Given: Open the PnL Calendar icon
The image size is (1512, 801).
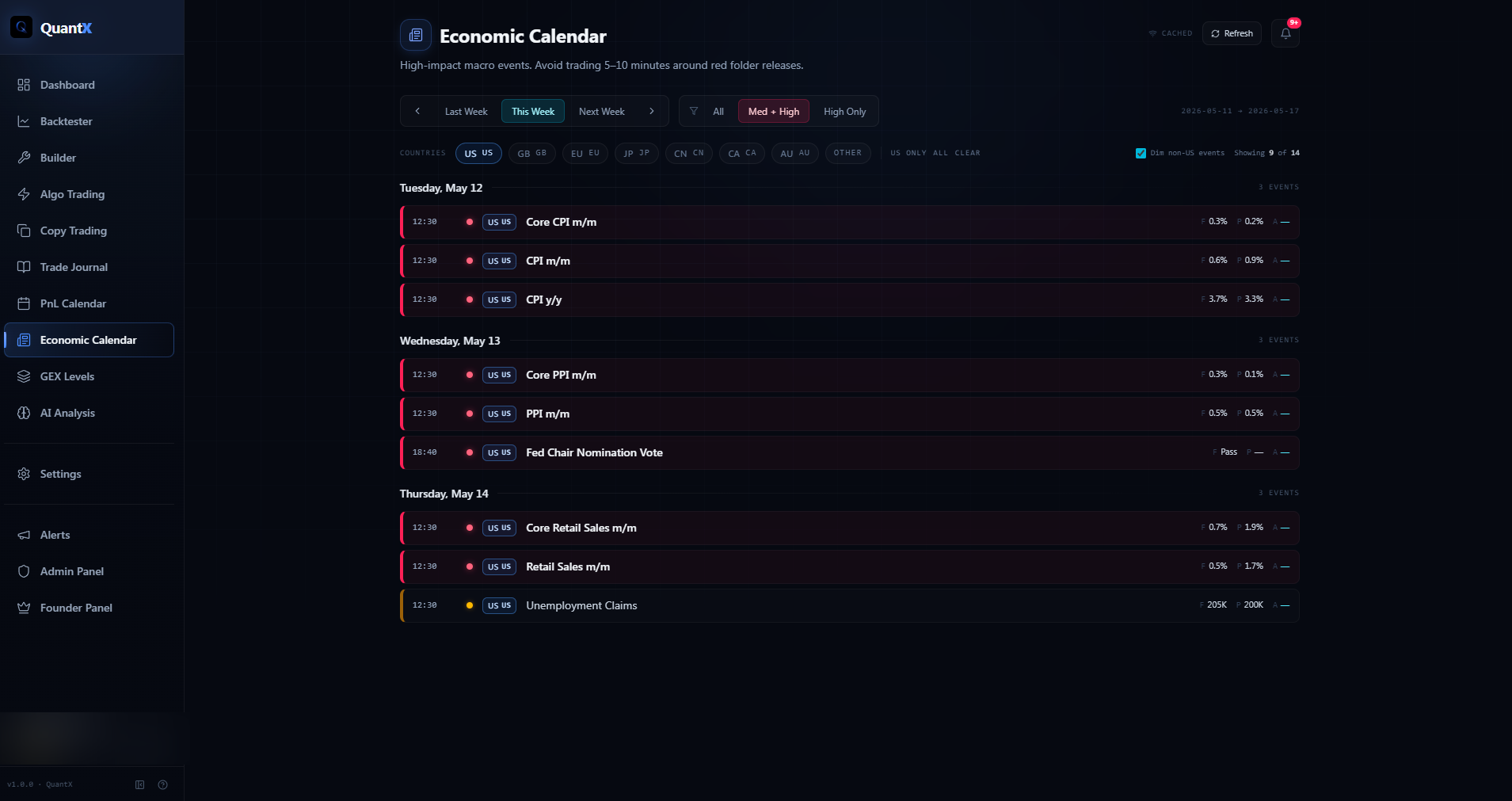Looking at the screenshot, I should coord(24,303).
